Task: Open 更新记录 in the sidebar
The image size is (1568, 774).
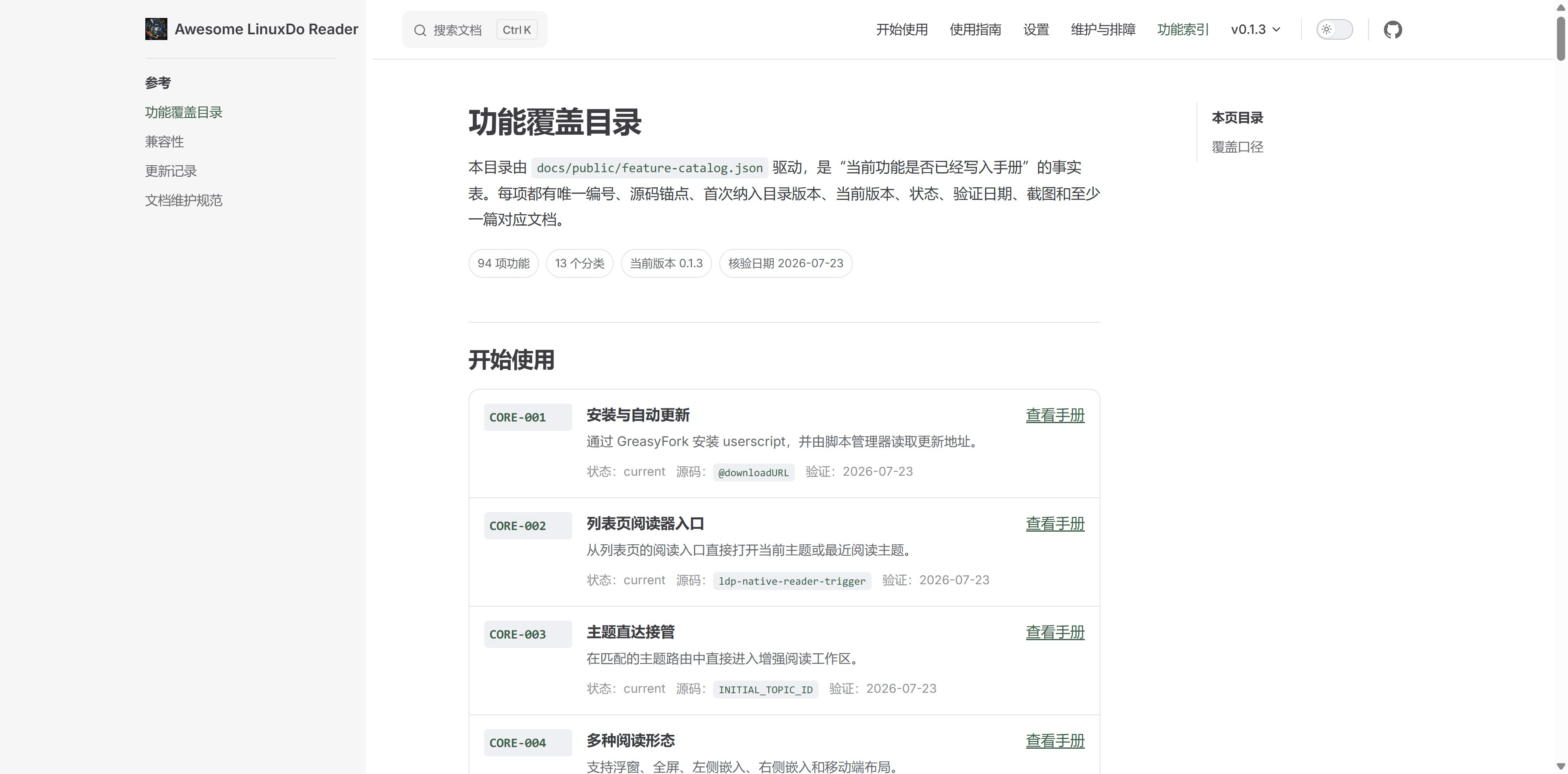Action: tap(171, 171)
